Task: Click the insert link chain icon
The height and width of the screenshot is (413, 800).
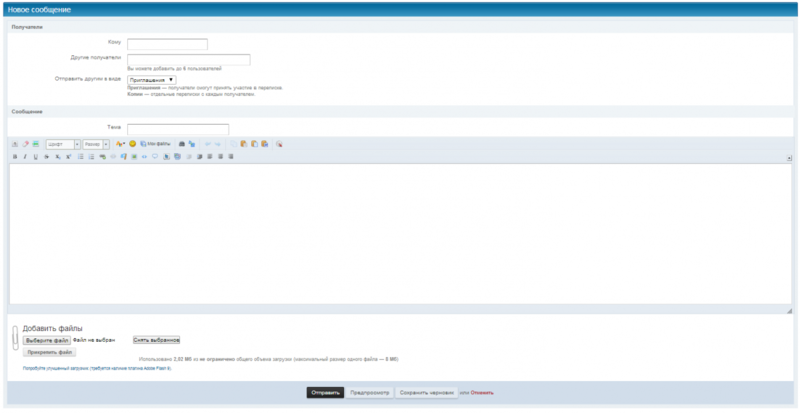Action: click(x=103, y=157)
